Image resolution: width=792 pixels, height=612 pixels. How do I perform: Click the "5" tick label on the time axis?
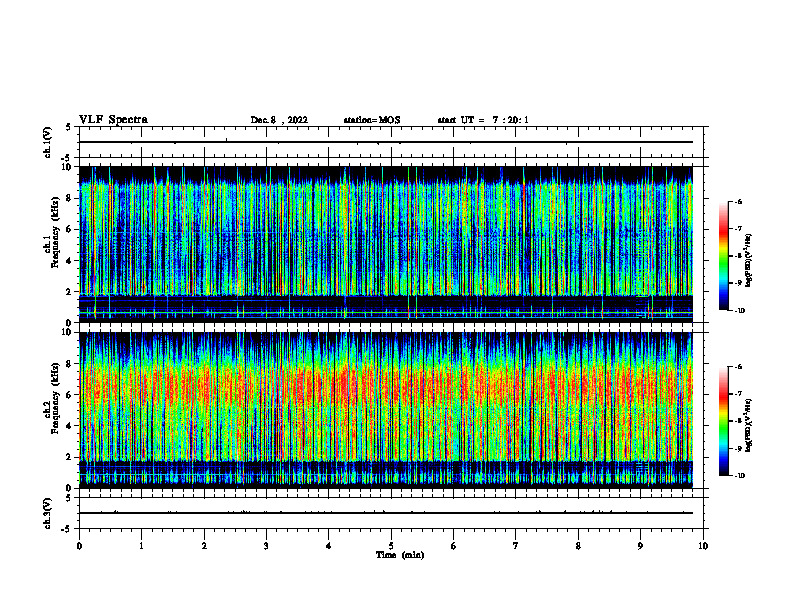(391, 546)
